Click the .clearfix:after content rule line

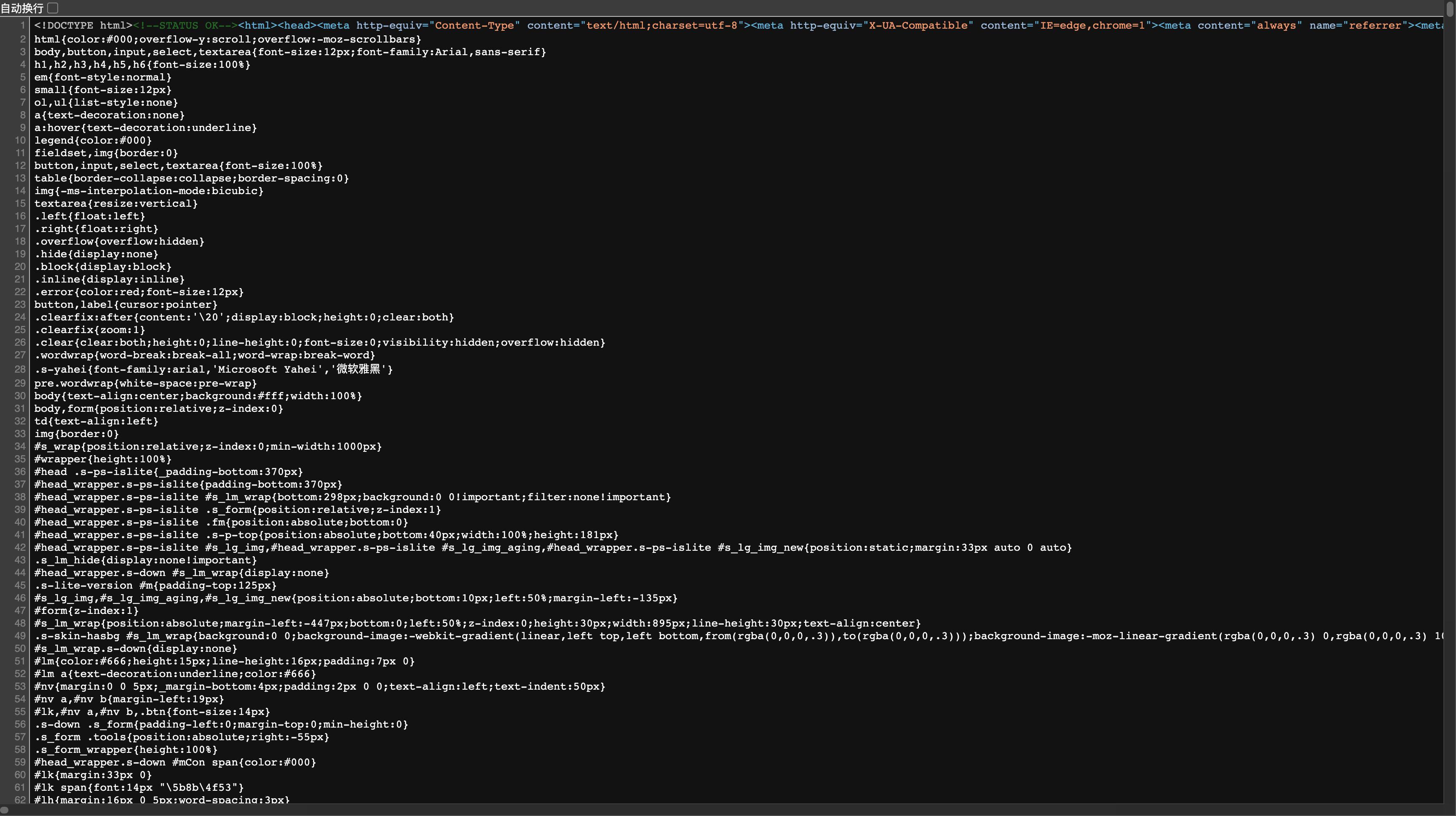244,317
